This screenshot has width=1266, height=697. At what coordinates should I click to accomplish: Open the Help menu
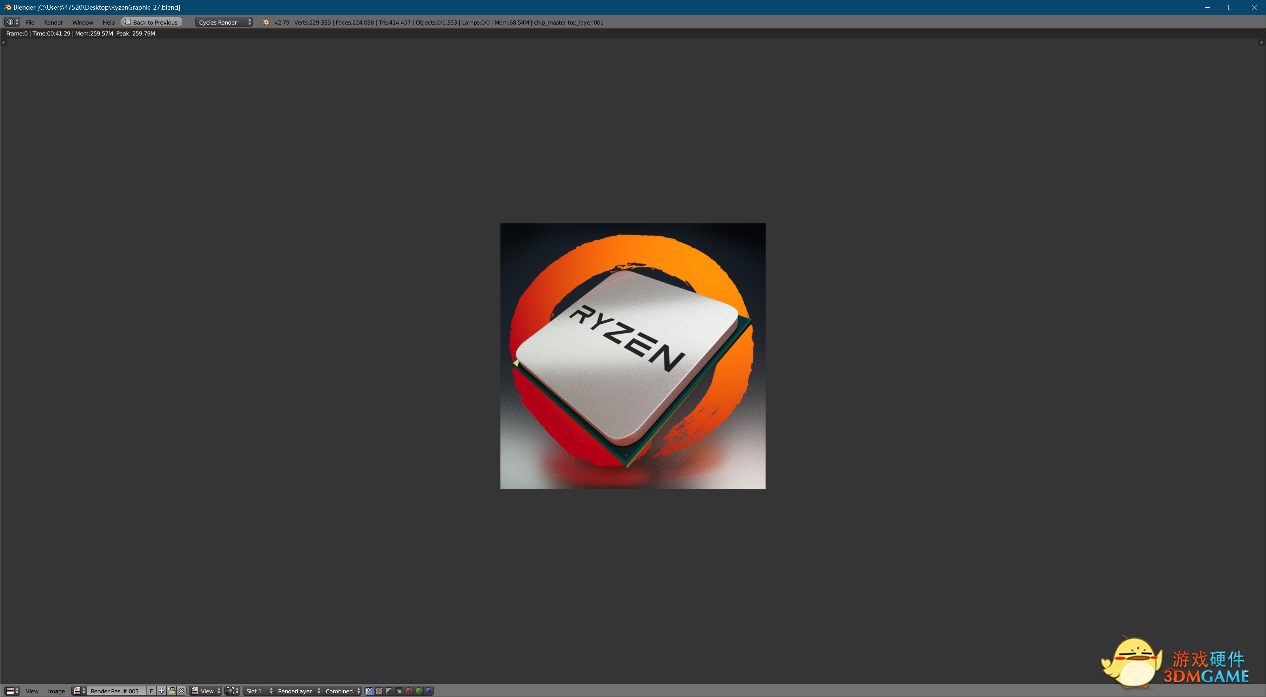point(108,22)
